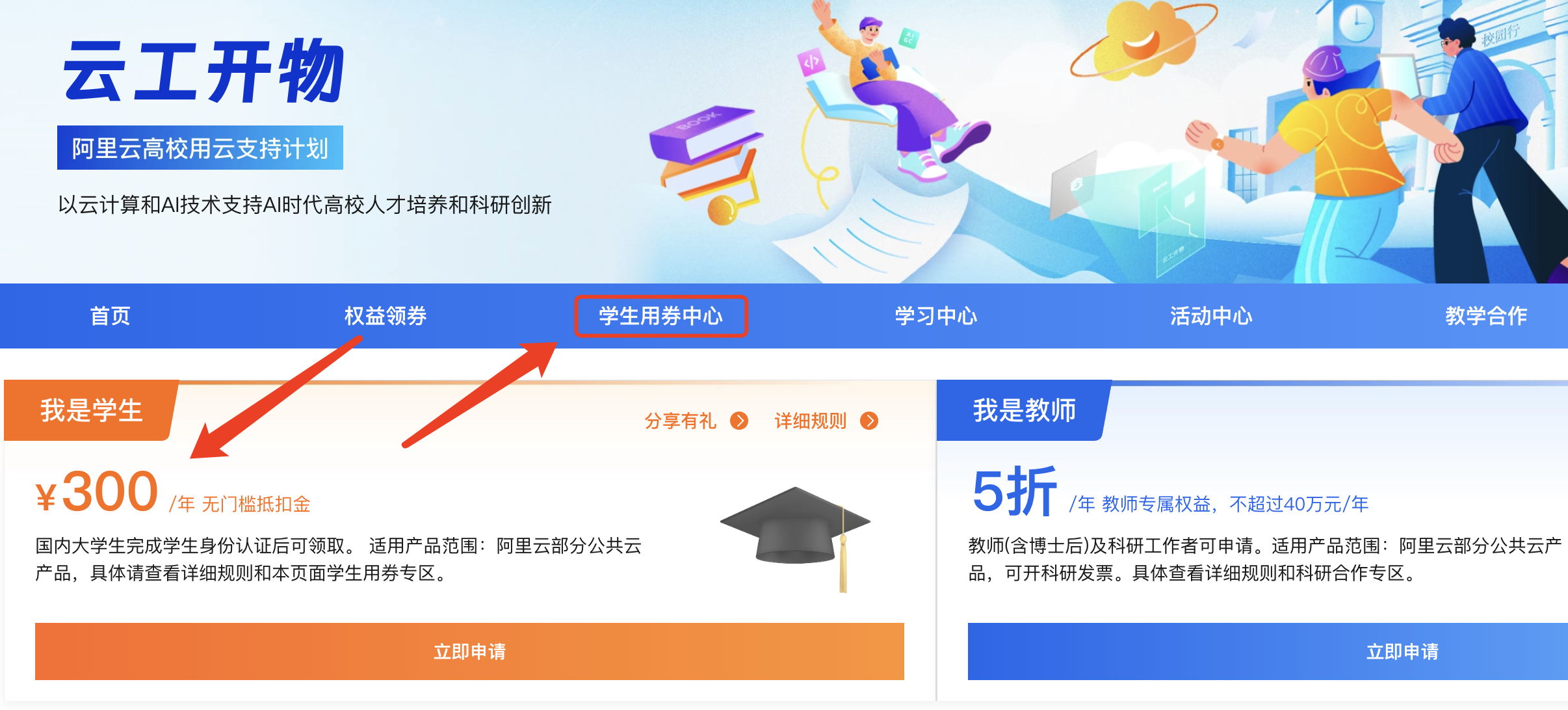The width and height of the screenshot is (1568, 710).
Task: Click the 云工开物 logo title
Action: pyautogui.click(x=203, y=71)
